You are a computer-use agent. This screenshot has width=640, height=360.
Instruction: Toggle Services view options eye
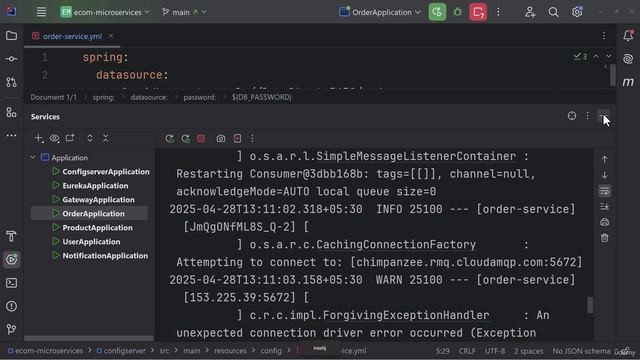pyautogui.click(x=54, y=138)
